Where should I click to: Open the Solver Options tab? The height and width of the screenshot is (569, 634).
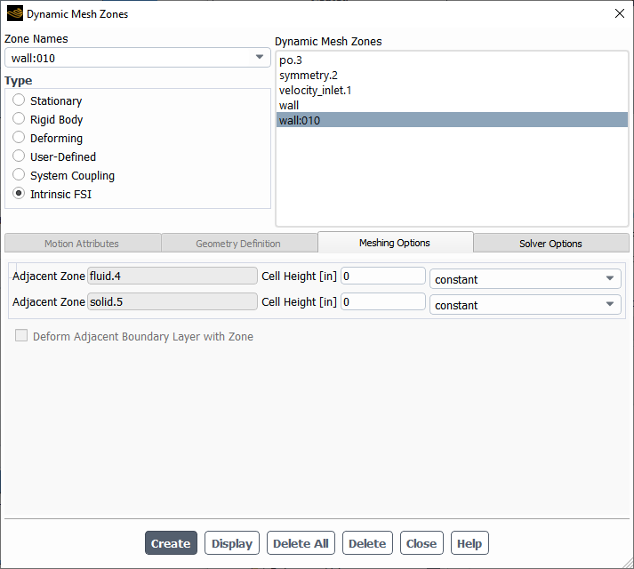click(551, 243)
